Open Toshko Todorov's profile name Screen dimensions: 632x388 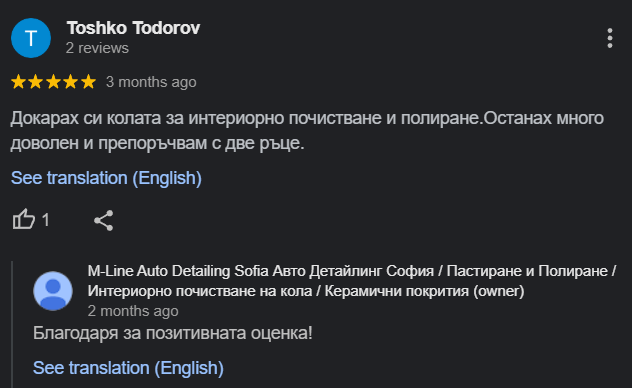(x=133, y=28)
